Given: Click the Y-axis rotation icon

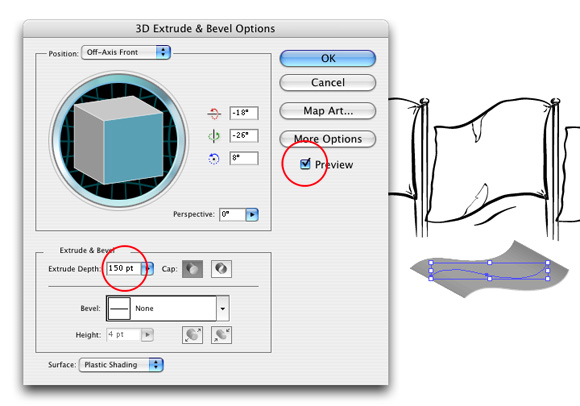Looking at the screenshot, I should [214, 136].
